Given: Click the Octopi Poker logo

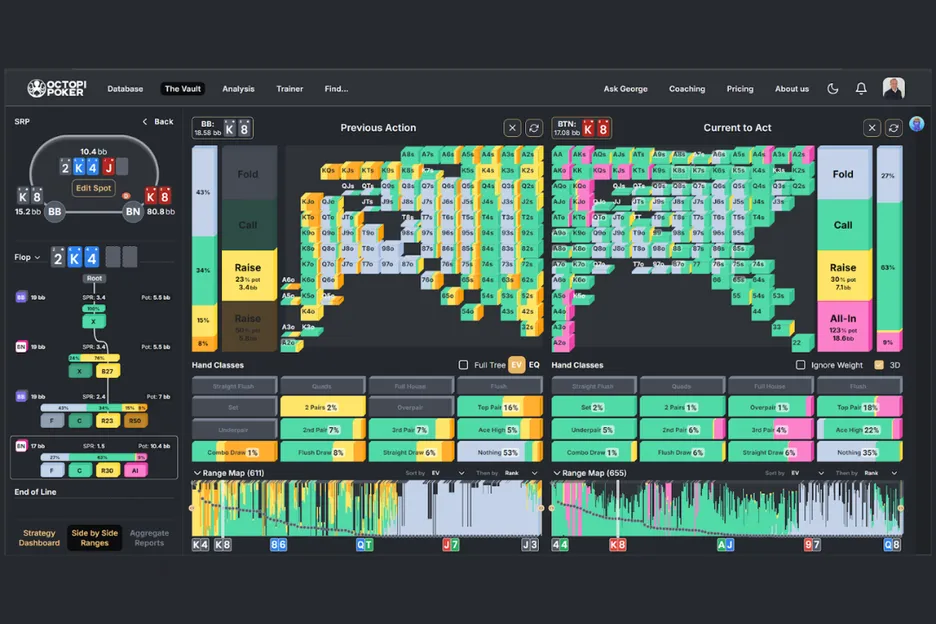Looking at the screenshot, I should [56, 89].
